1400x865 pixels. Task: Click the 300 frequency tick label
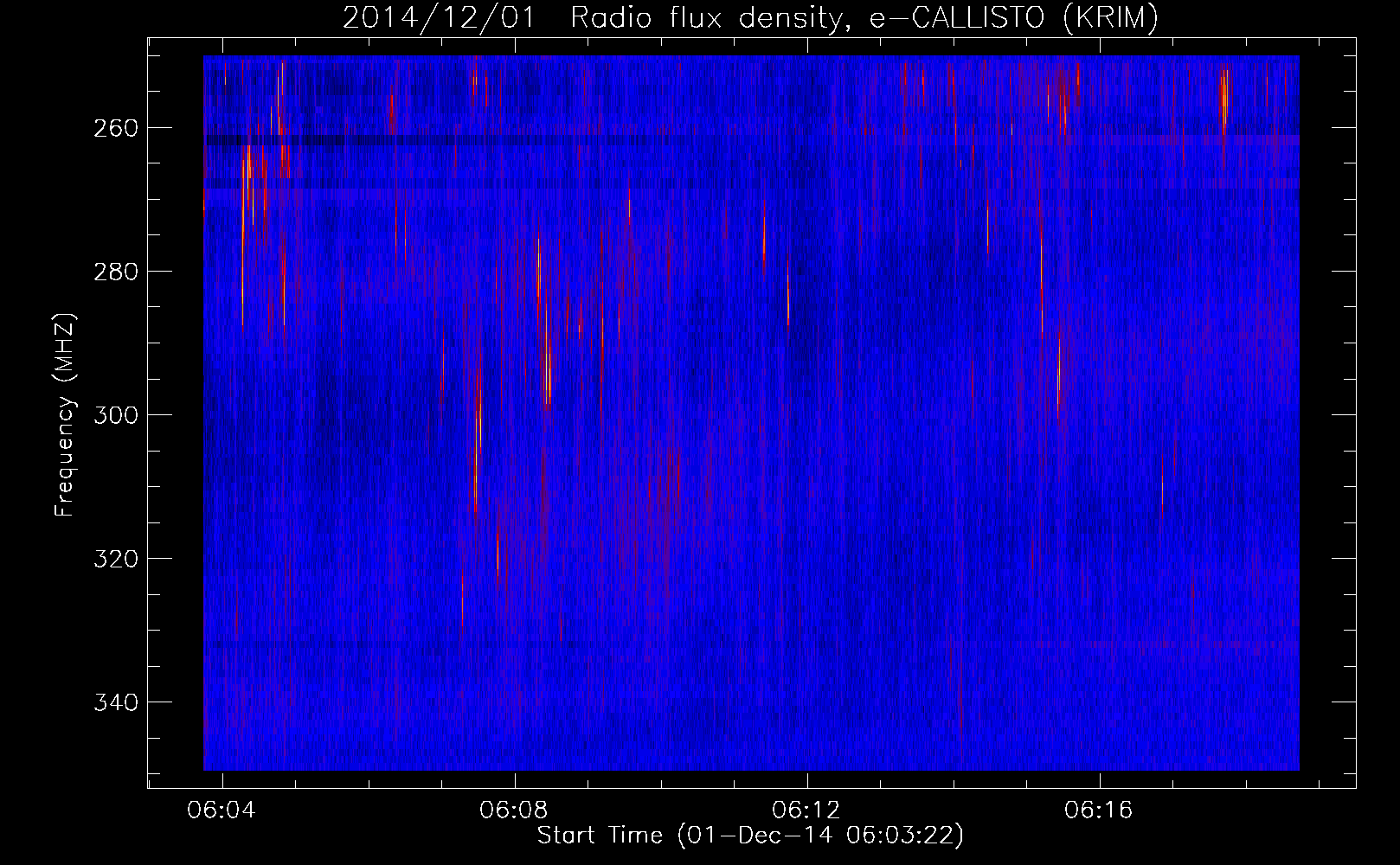coord(115,415)
